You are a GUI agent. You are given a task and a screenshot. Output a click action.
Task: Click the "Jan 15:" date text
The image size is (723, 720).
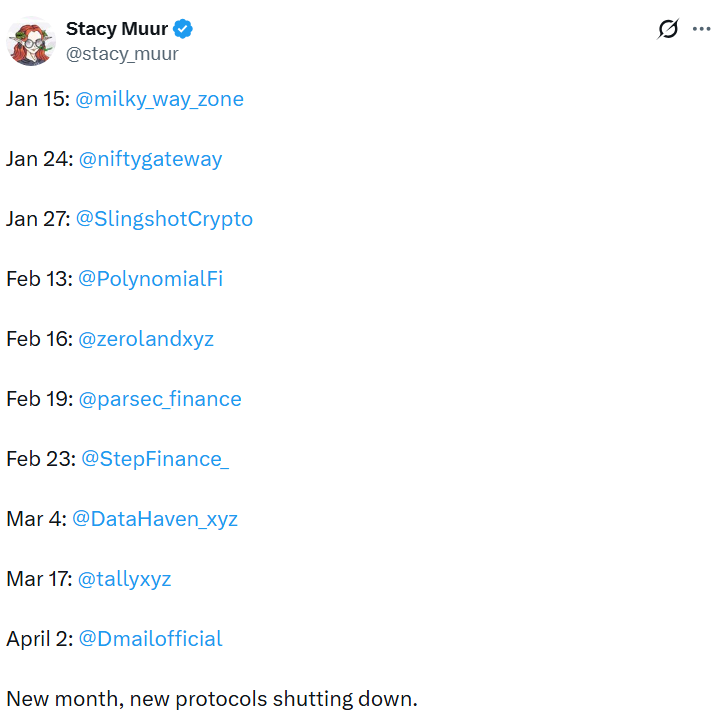coord(37,99)
